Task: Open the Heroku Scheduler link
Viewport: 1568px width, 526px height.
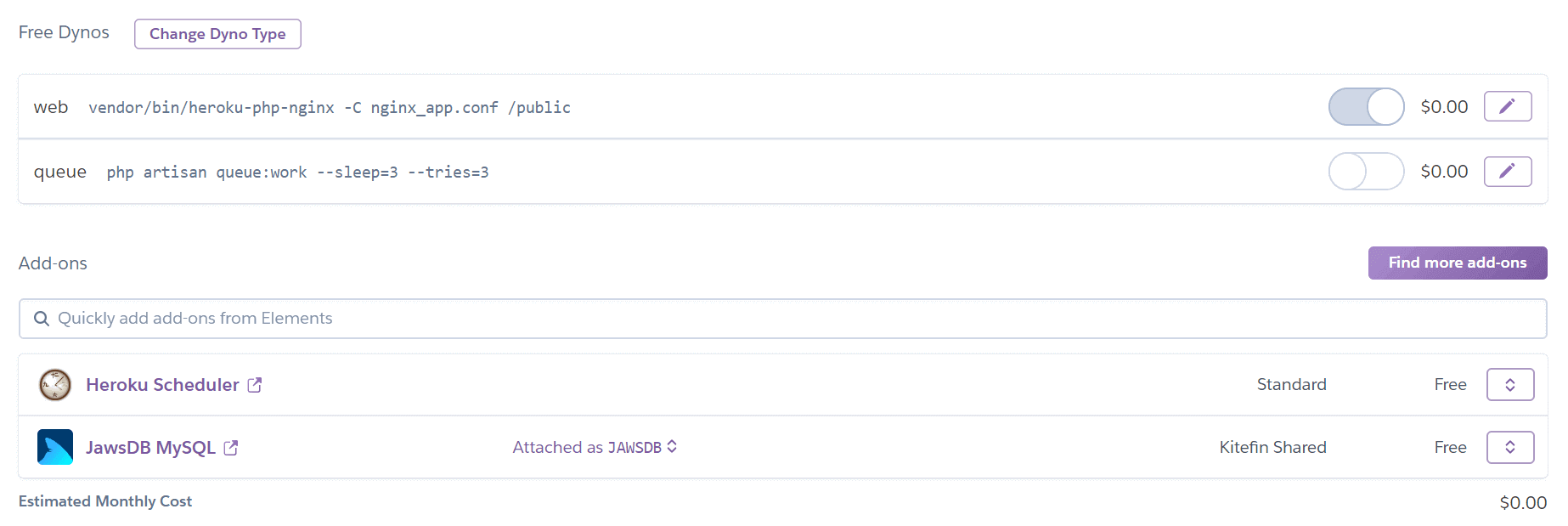Action: click(162, 385)
